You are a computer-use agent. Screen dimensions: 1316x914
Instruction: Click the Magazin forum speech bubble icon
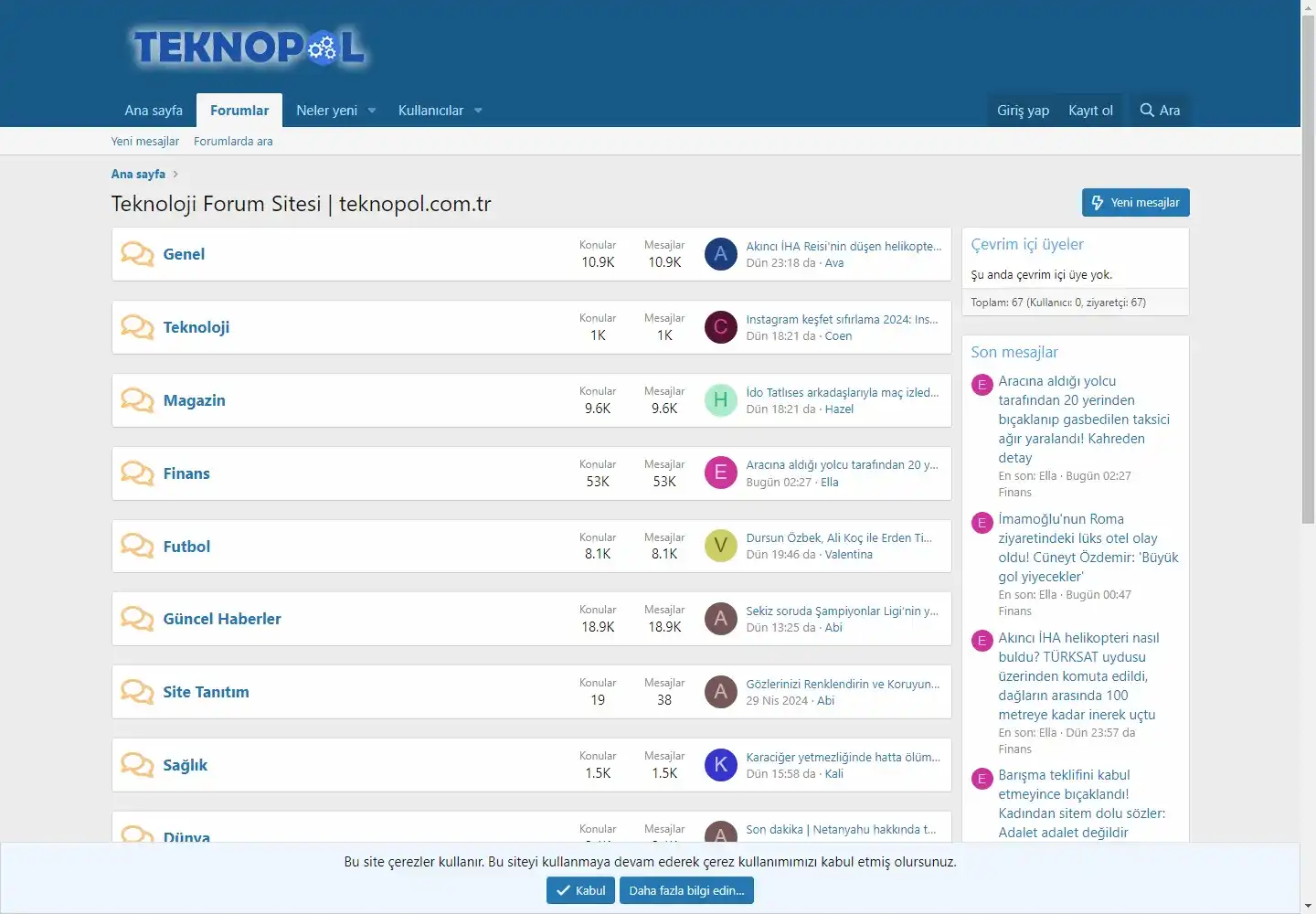[137, 400]
